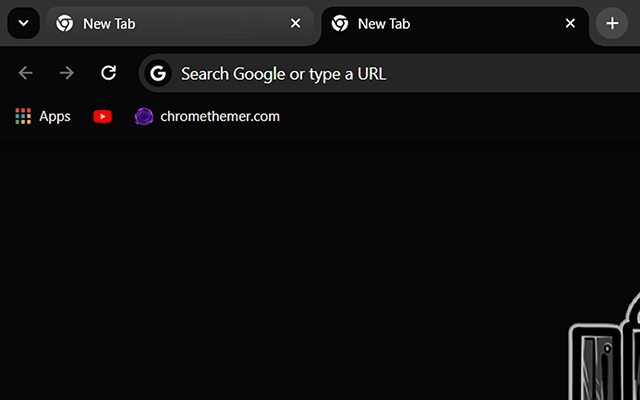This screenshot has width=640, height=400.
Task: Click the purple chromethemer bookmark icon
Action: click(144, 116)
